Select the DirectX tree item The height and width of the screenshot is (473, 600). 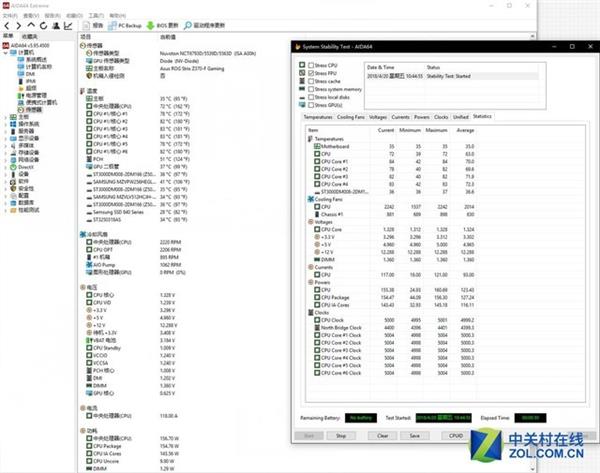(22, 167)
